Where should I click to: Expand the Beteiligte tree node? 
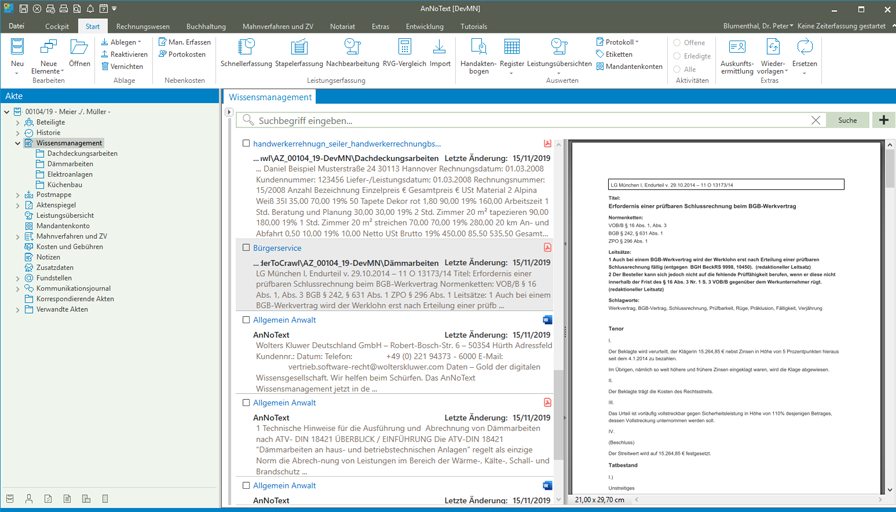point(18,122)
